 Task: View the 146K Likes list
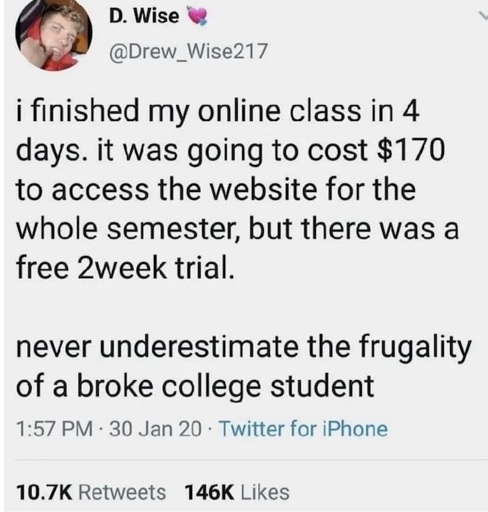237,492
